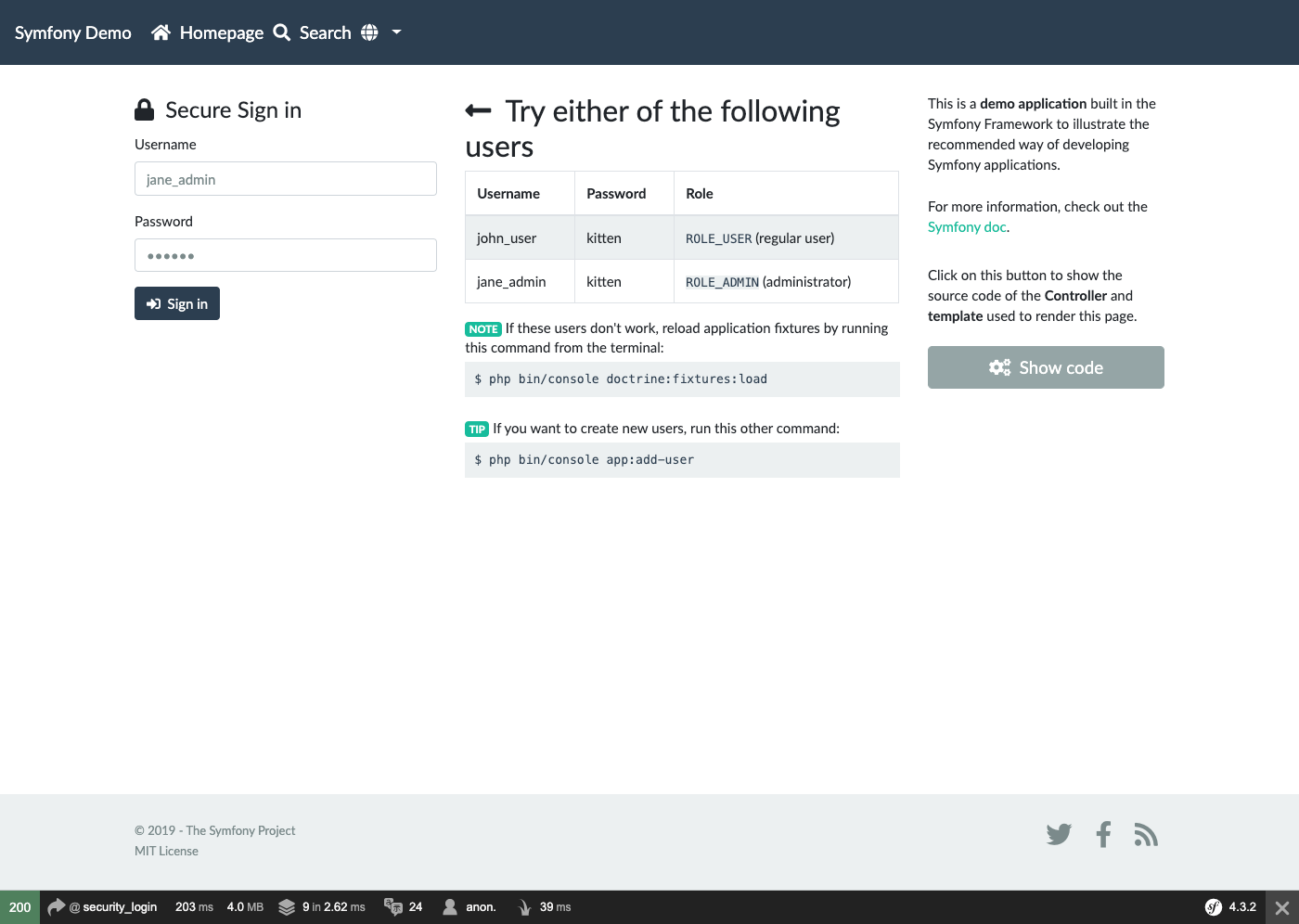Open the MIT License link

[x=166, y=851]
